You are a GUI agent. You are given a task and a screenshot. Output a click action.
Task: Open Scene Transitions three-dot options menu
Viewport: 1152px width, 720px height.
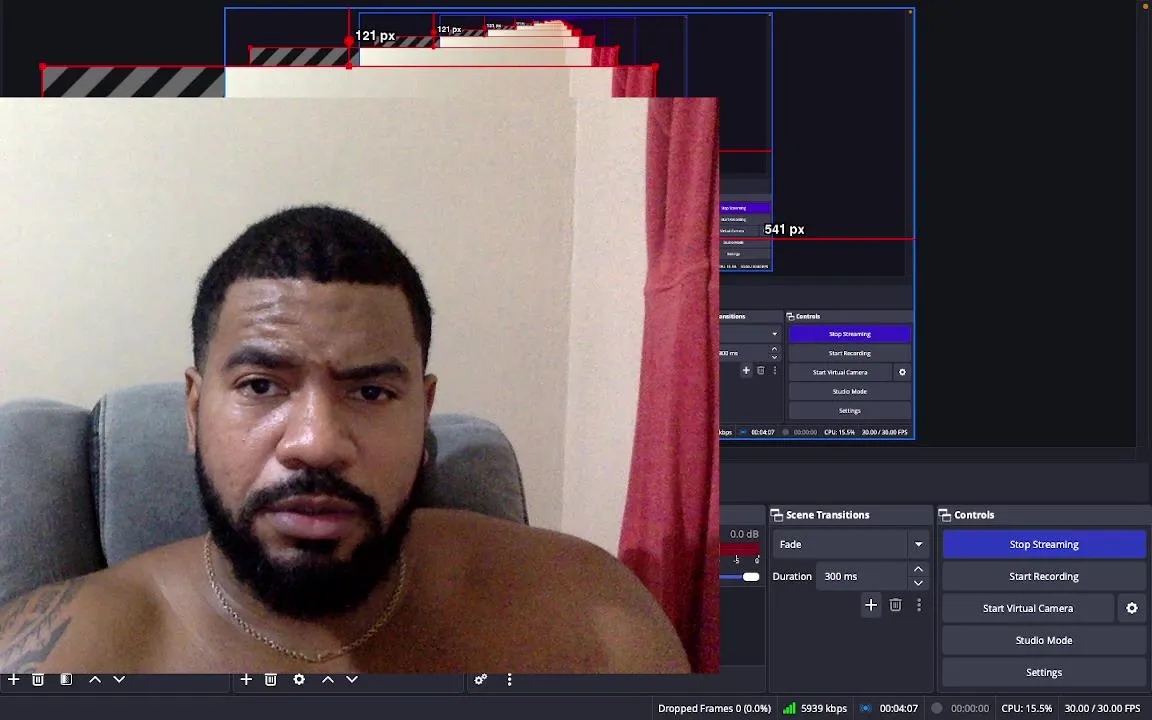(x=918, y=605)
